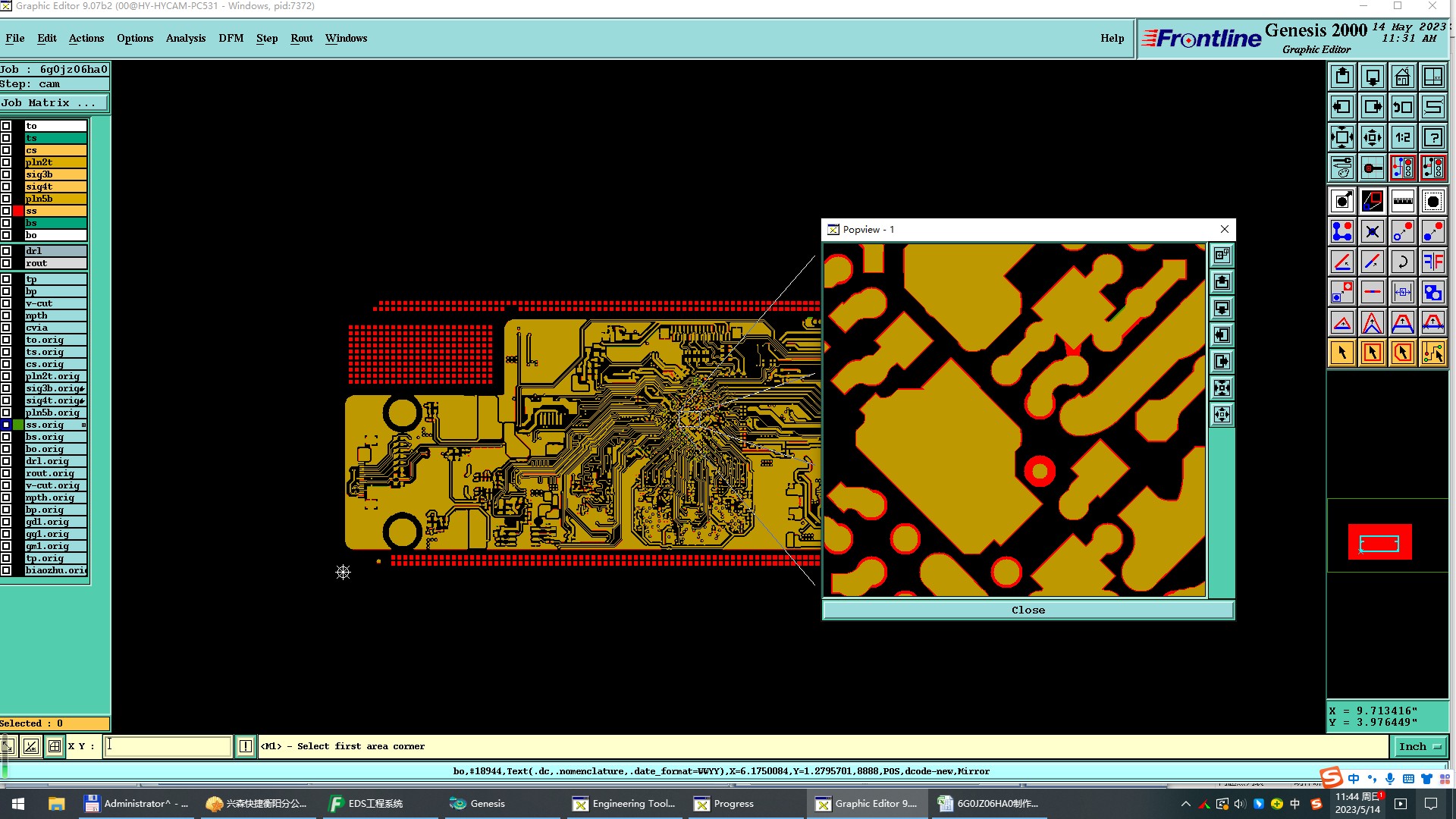Open the Job Matrix ... button

coord(54,103)
